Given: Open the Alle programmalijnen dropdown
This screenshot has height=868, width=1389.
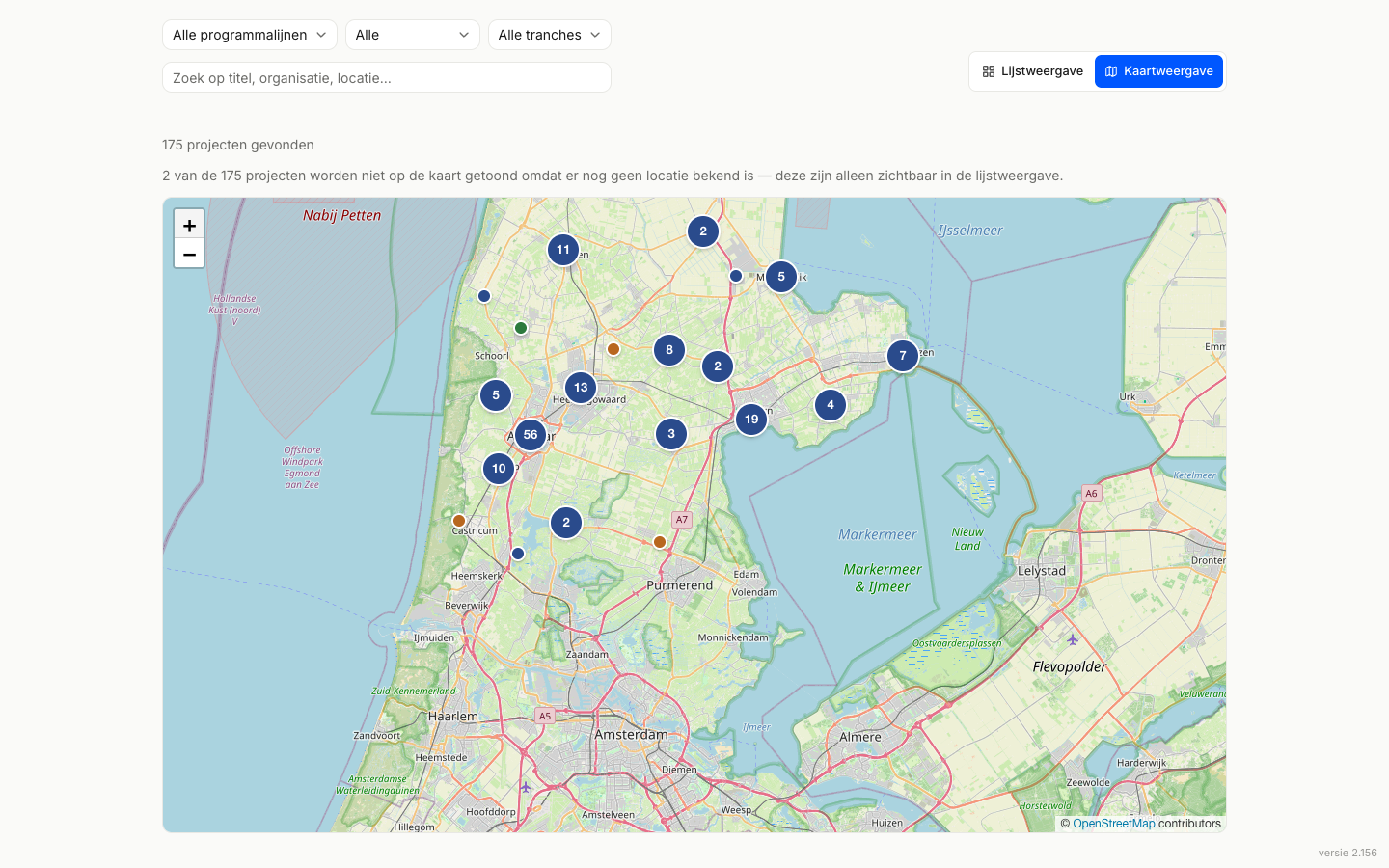Looking at the screenshot, I should 250,35.
